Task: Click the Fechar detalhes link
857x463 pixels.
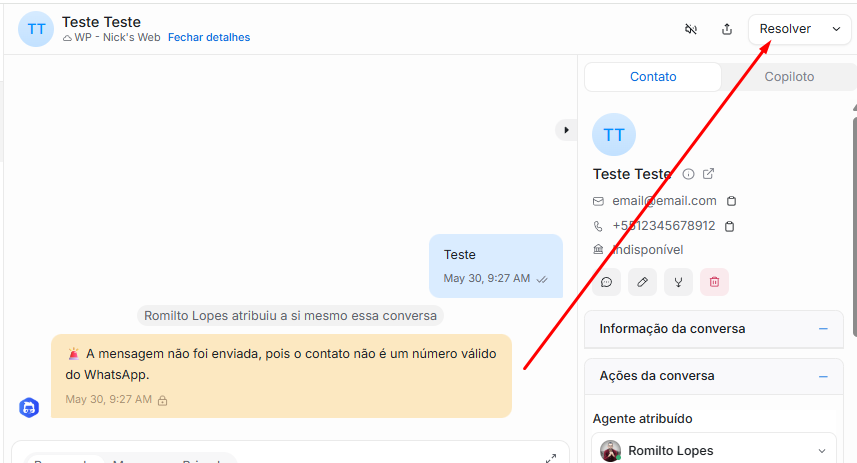Action: [209, 37]
